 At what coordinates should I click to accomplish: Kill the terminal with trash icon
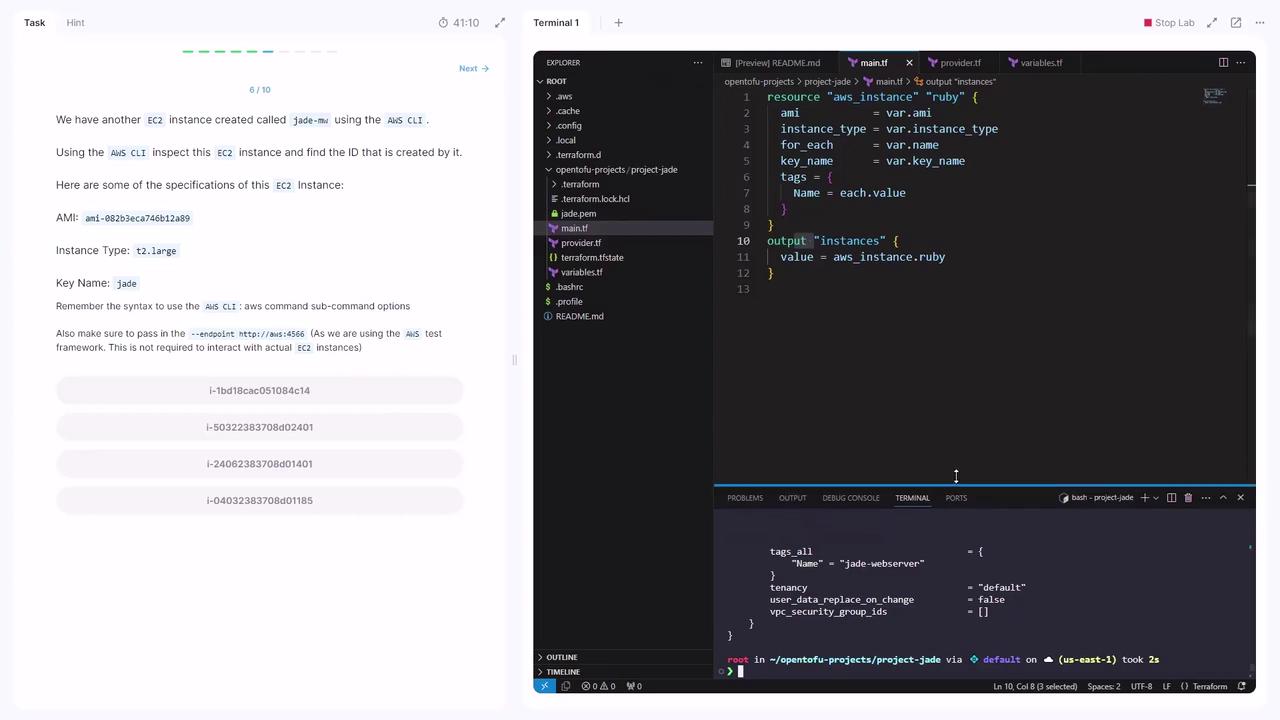(x=1188, y=498)
